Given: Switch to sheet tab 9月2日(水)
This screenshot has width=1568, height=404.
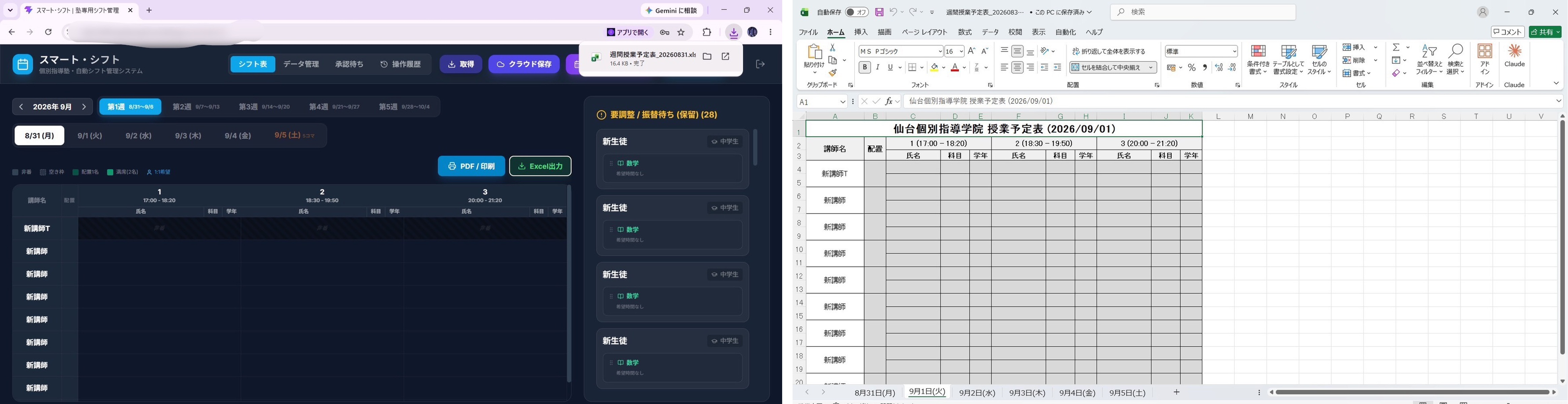Looking at the screenshot, I should (977, 393).
